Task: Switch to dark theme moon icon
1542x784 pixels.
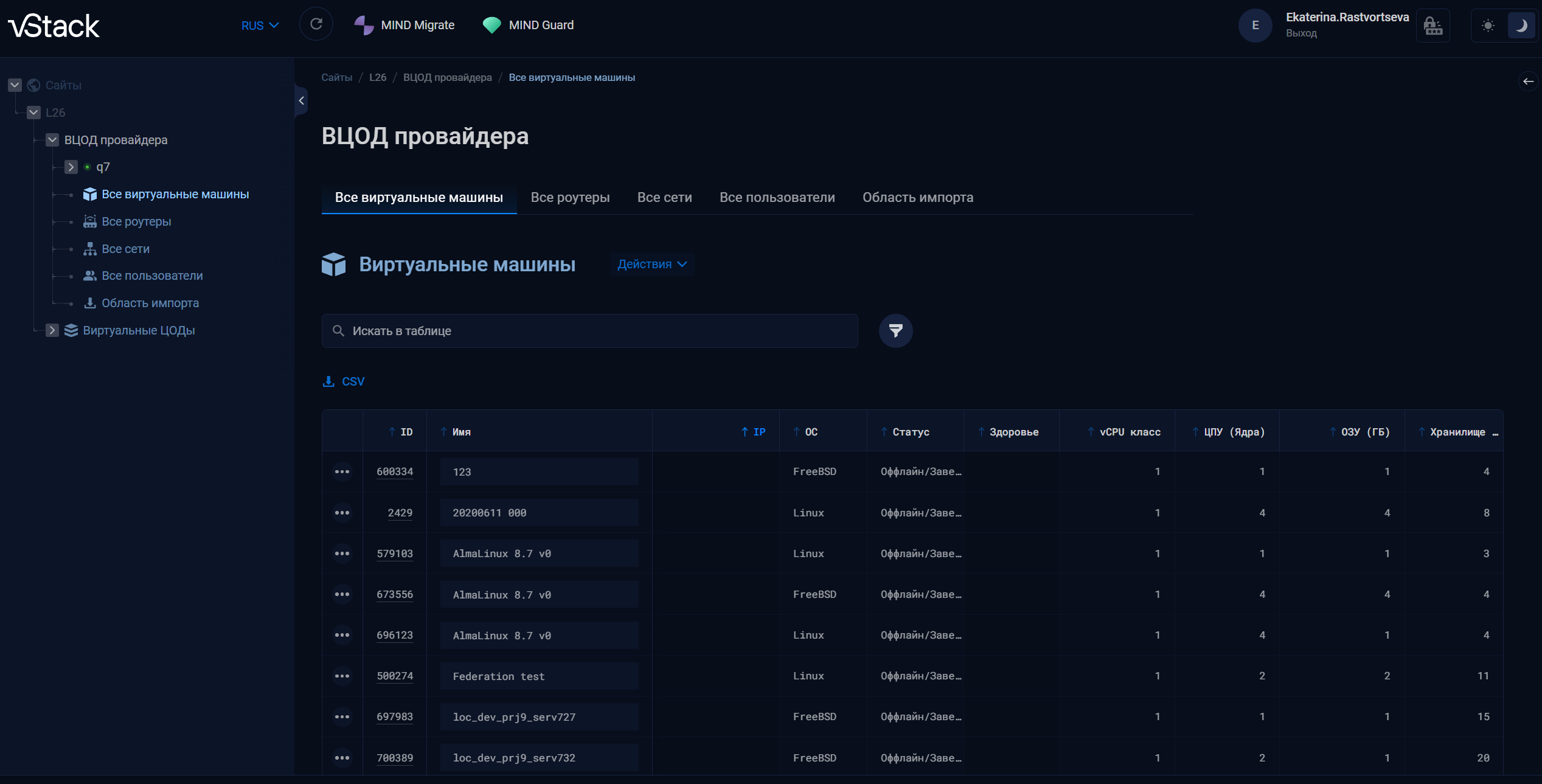Action: pos(1521,26)
